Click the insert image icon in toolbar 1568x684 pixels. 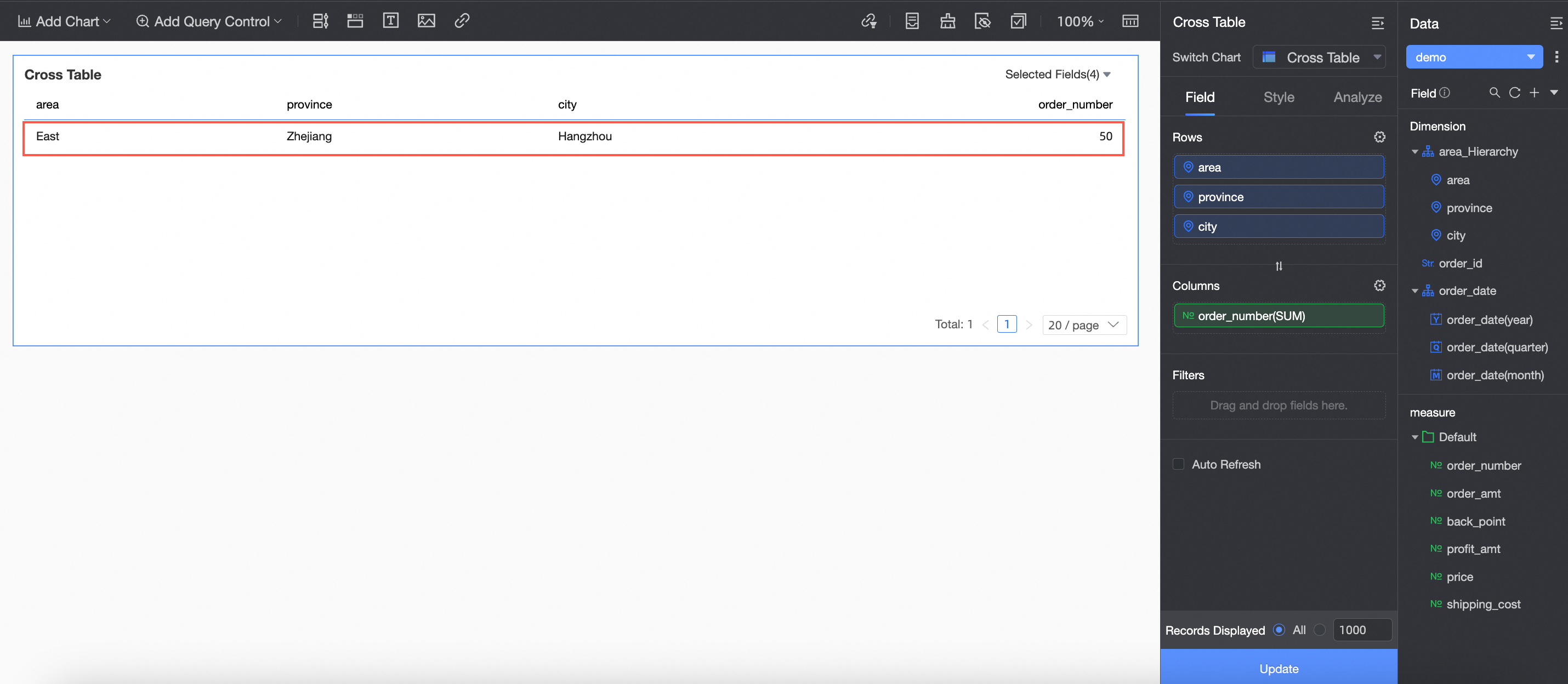point(426,21)
